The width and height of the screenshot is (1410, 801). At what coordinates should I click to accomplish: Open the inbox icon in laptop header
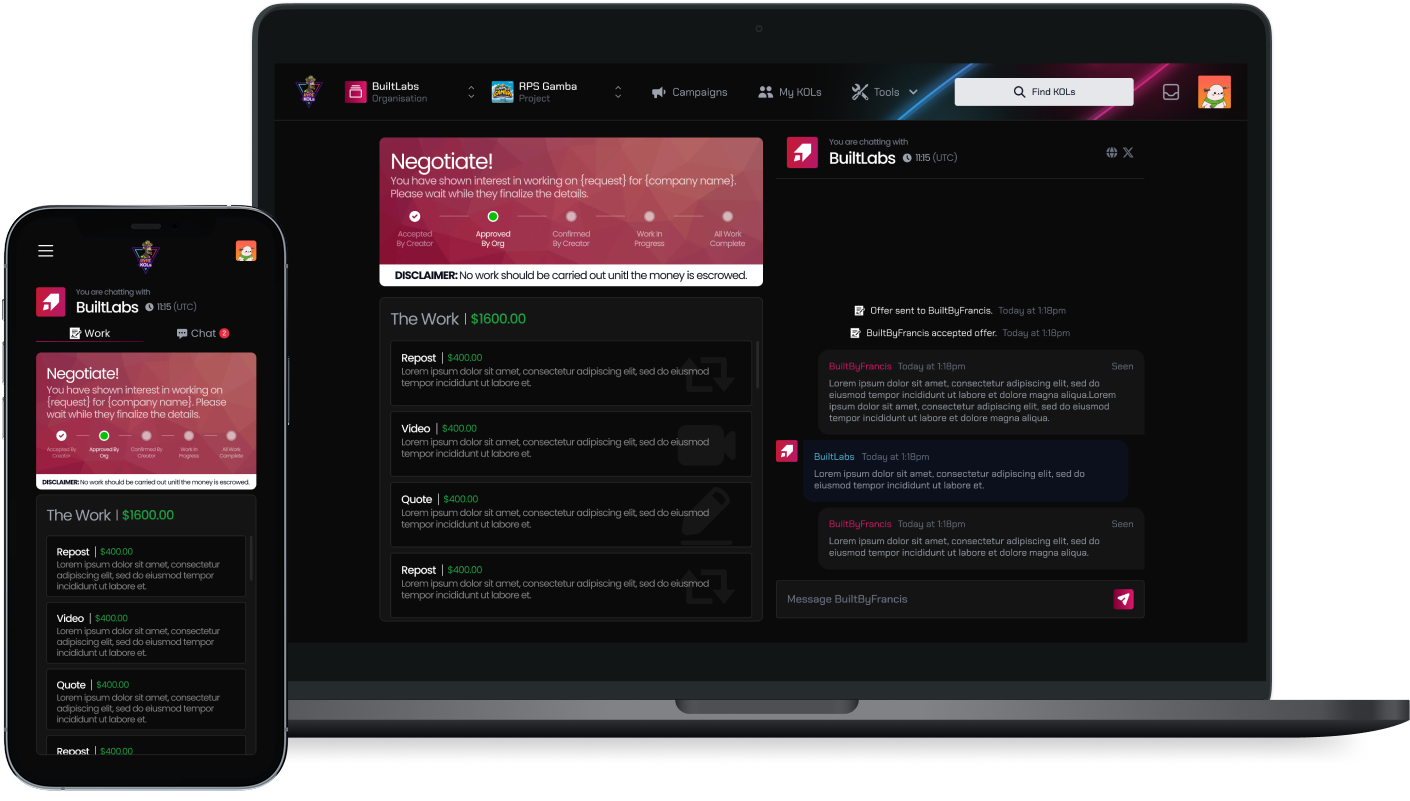1171,92
